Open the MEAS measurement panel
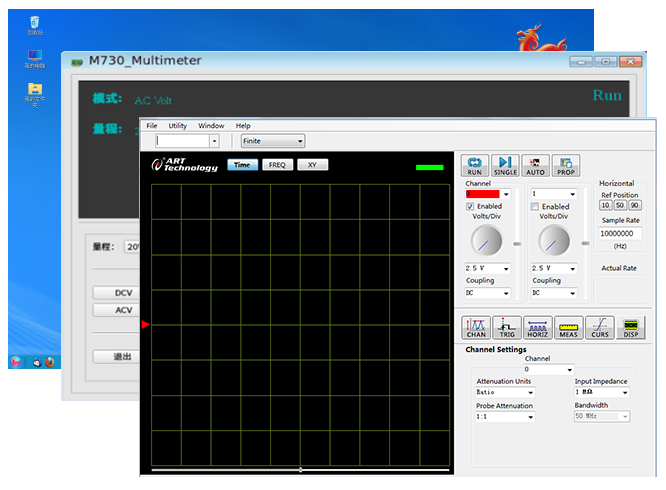The width and height of the screenshot is (666, 490). point(568,328)
